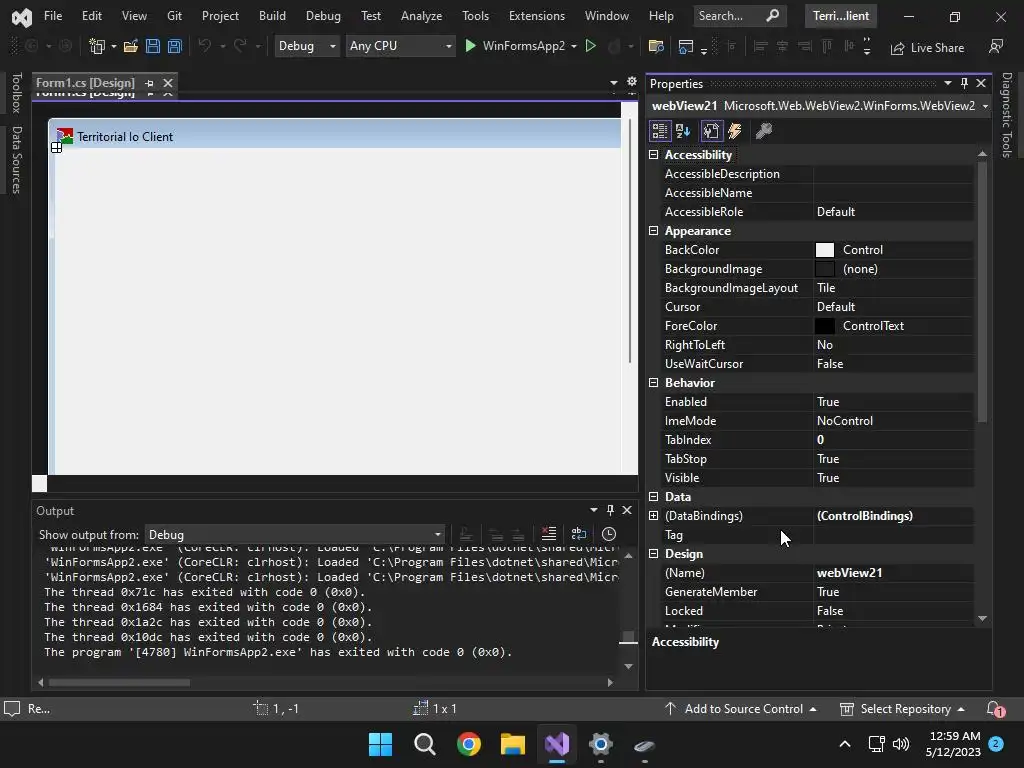Pin the Output panel
1024x768 pixels.
click(610, 510)
